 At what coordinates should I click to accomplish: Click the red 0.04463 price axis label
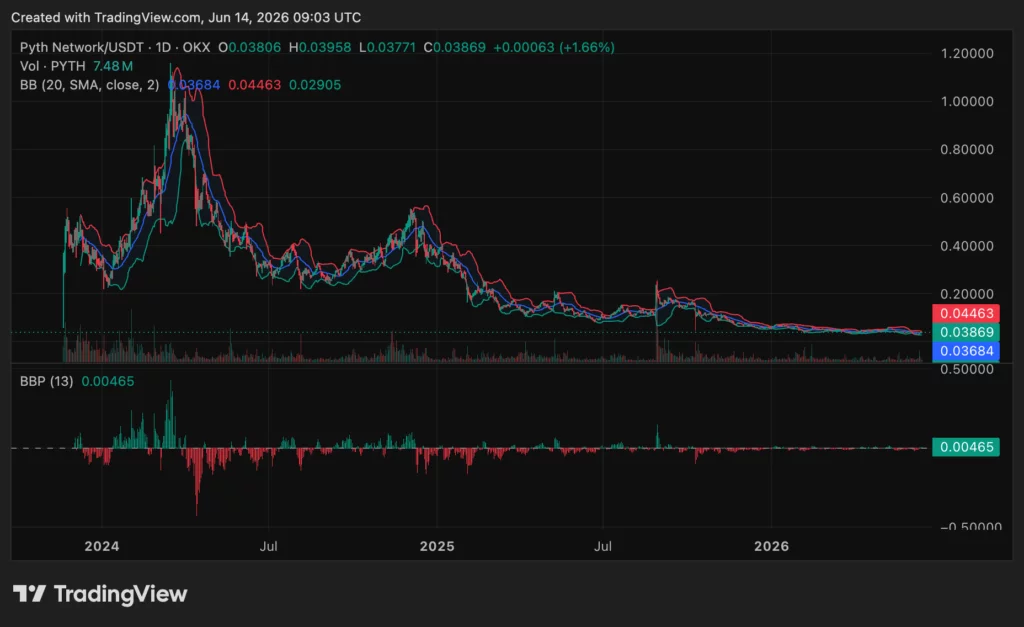point(965,314)
